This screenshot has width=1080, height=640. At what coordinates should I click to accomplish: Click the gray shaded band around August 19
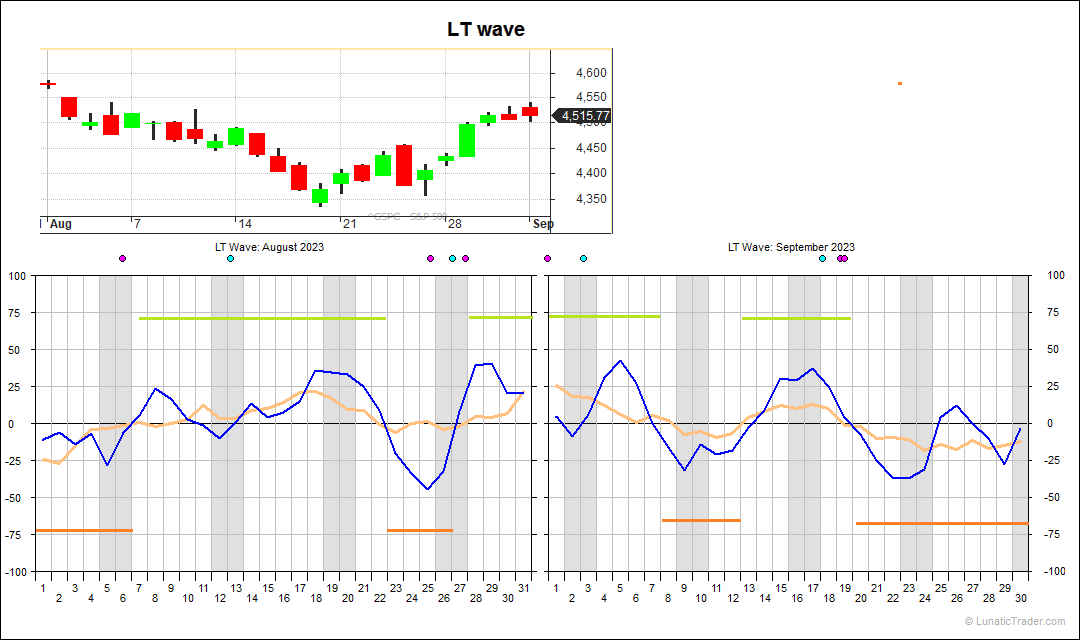[337, 420]
